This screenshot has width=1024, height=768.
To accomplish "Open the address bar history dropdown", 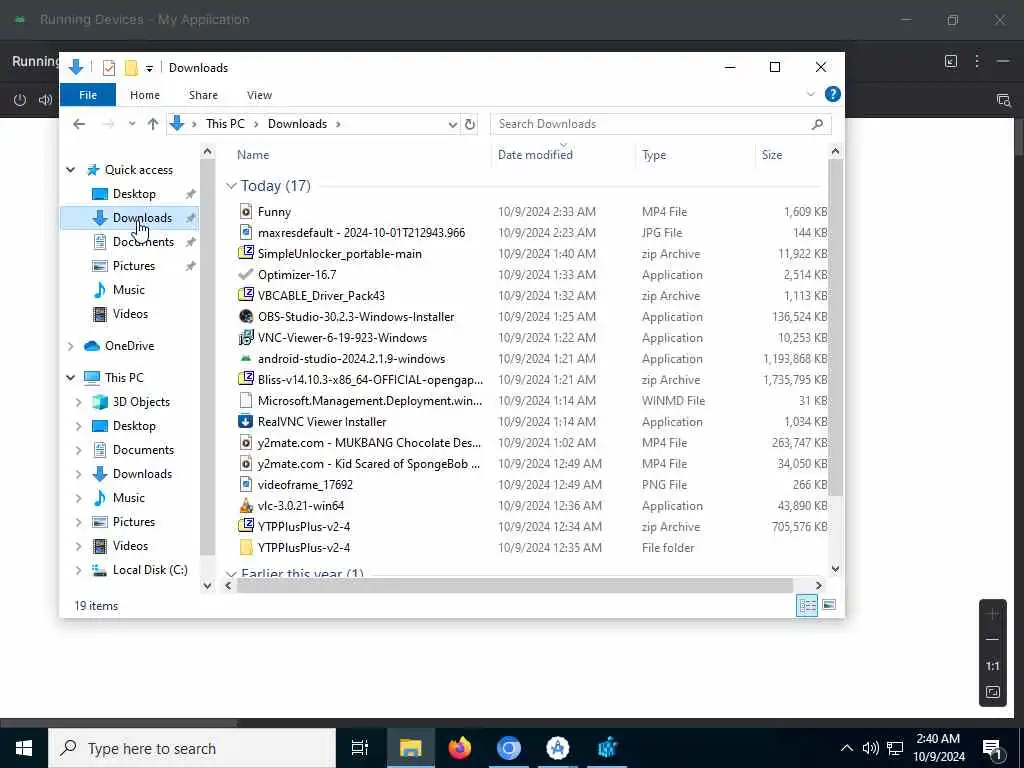I will tap(452, 124).
